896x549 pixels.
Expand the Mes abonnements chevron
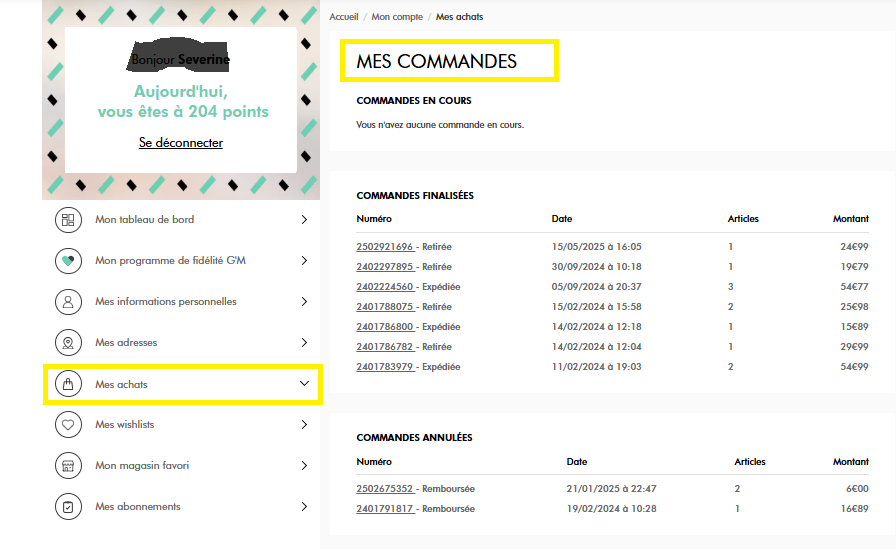(304, 507)
